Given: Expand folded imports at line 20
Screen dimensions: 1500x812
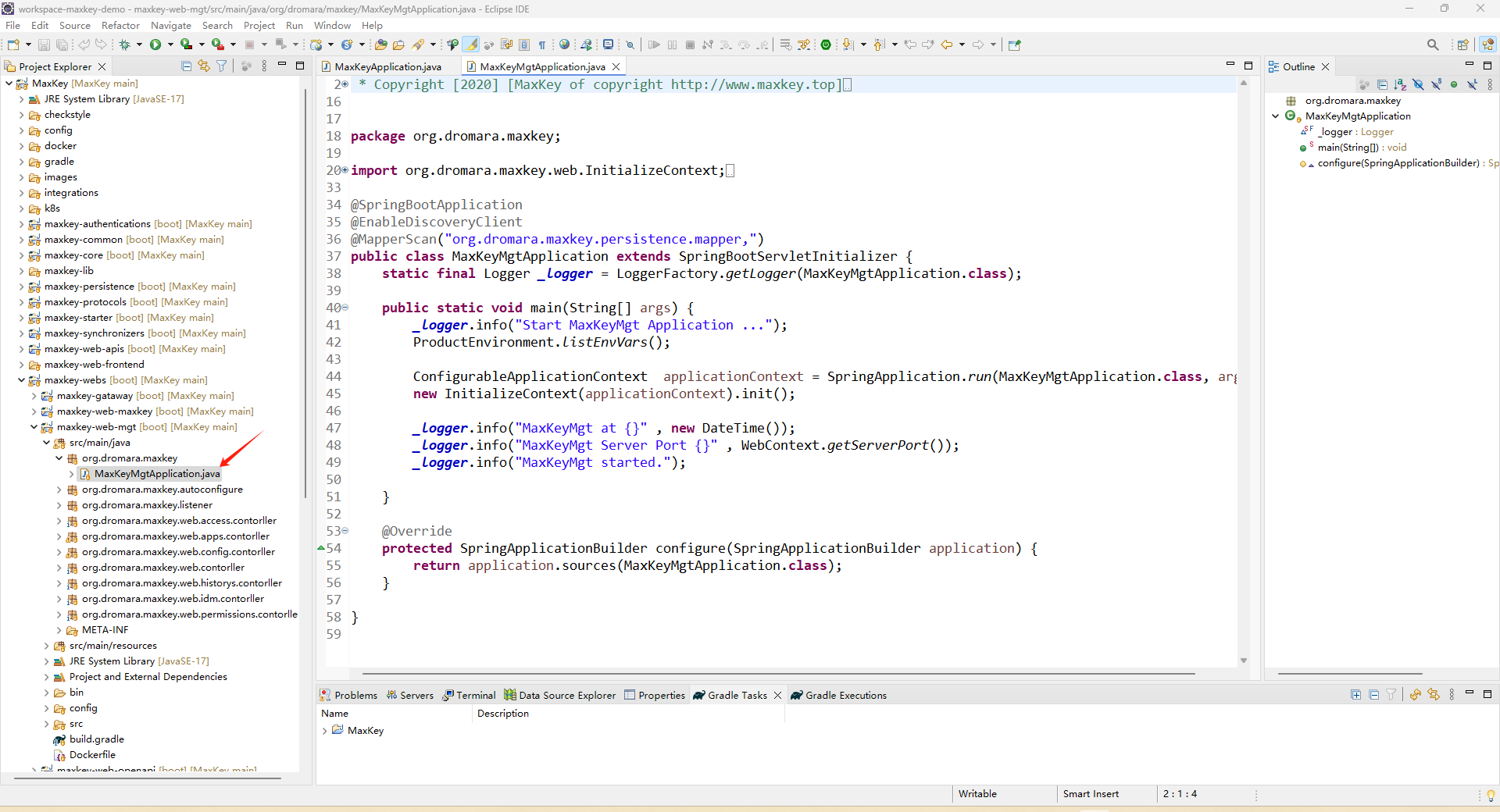Looking at the screenshot, I should tap(345, 169).
